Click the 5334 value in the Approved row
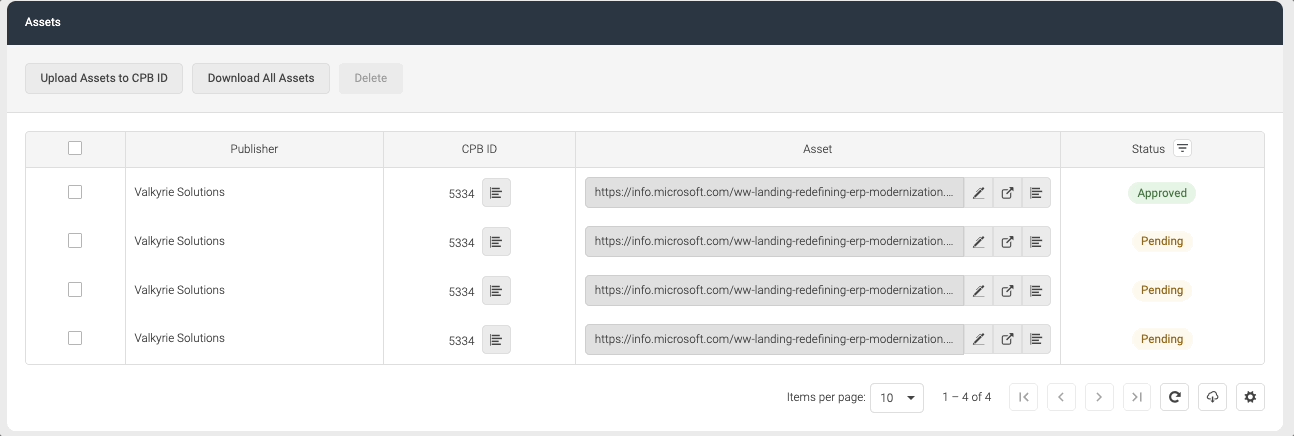 461,194
